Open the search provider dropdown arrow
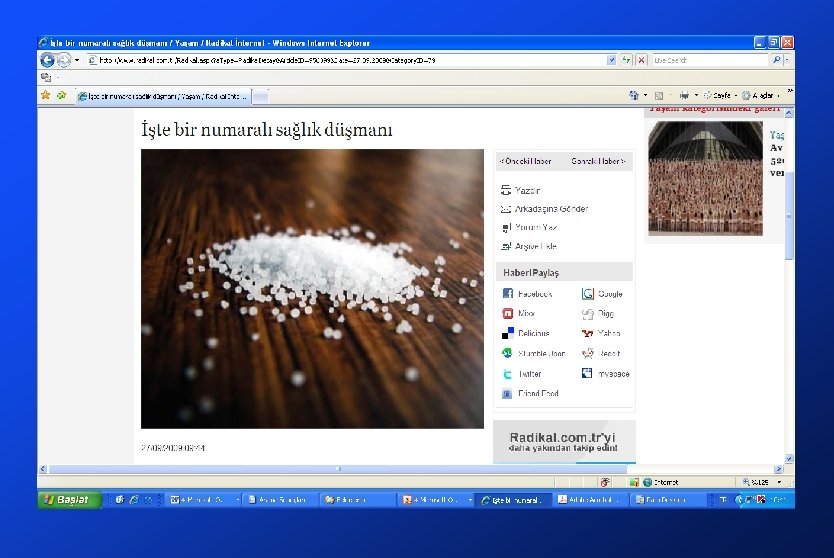Image resolution: width=834 pixels, height=558 pixels. pos(787,60)
